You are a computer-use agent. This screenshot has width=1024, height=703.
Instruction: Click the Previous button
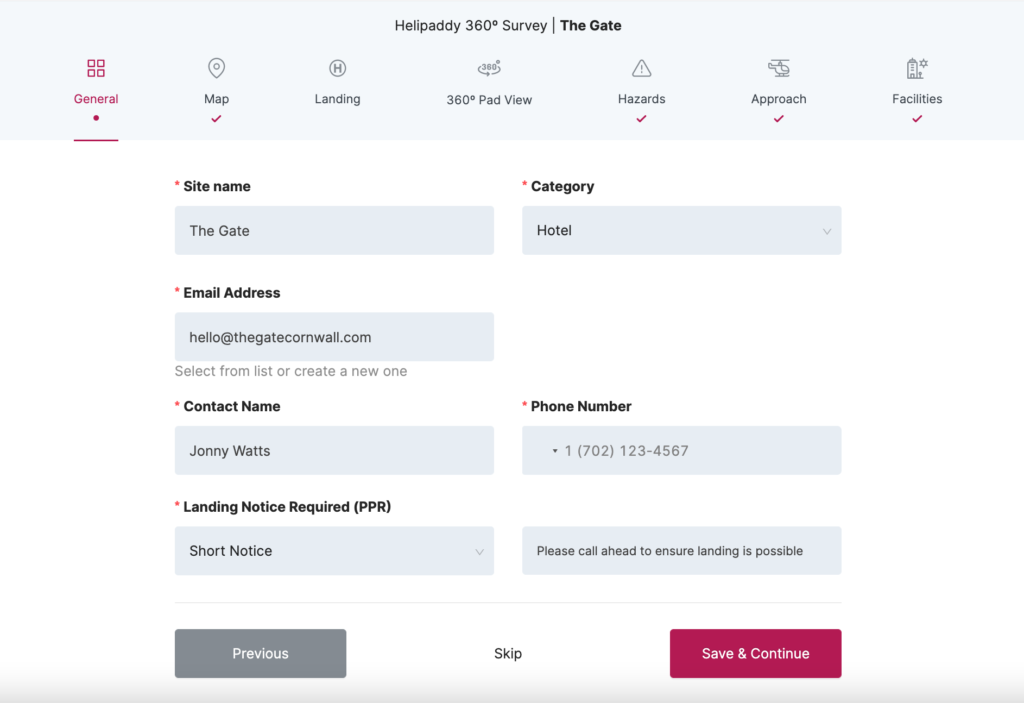pyautogui.click(x=260, y=654)
